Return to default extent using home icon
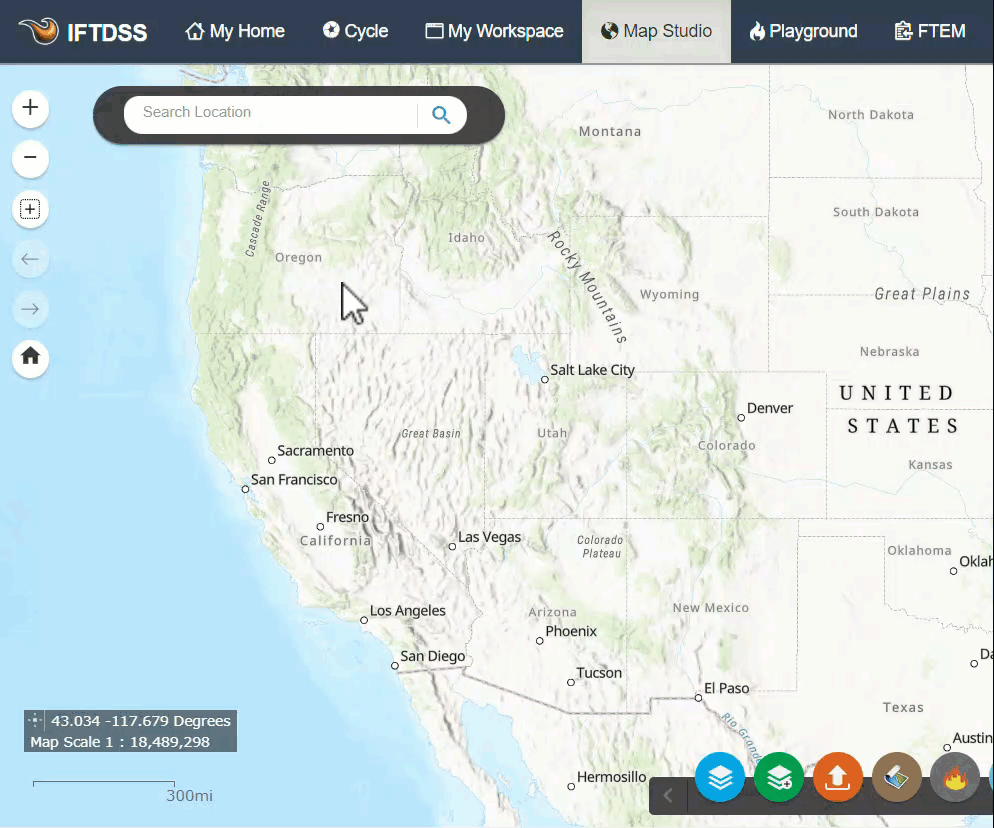The image size is (994, 828). coord(30,359)
